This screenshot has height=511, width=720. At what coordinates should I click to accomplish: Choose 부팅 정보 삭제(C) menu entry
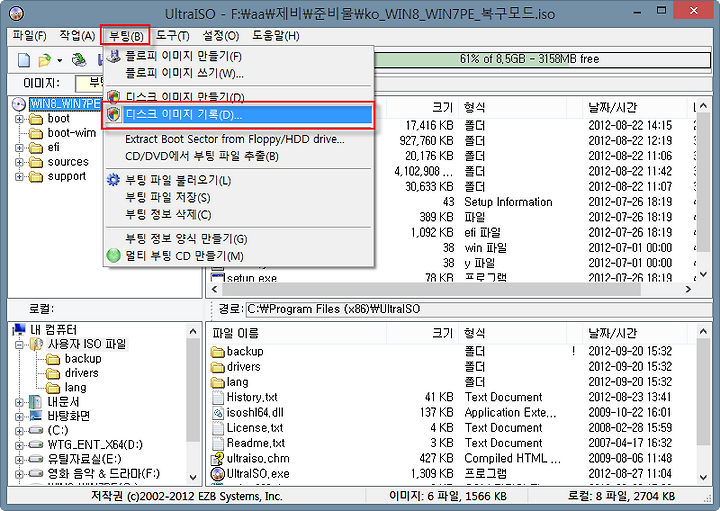pyautogui.click(x=239, y=214)
